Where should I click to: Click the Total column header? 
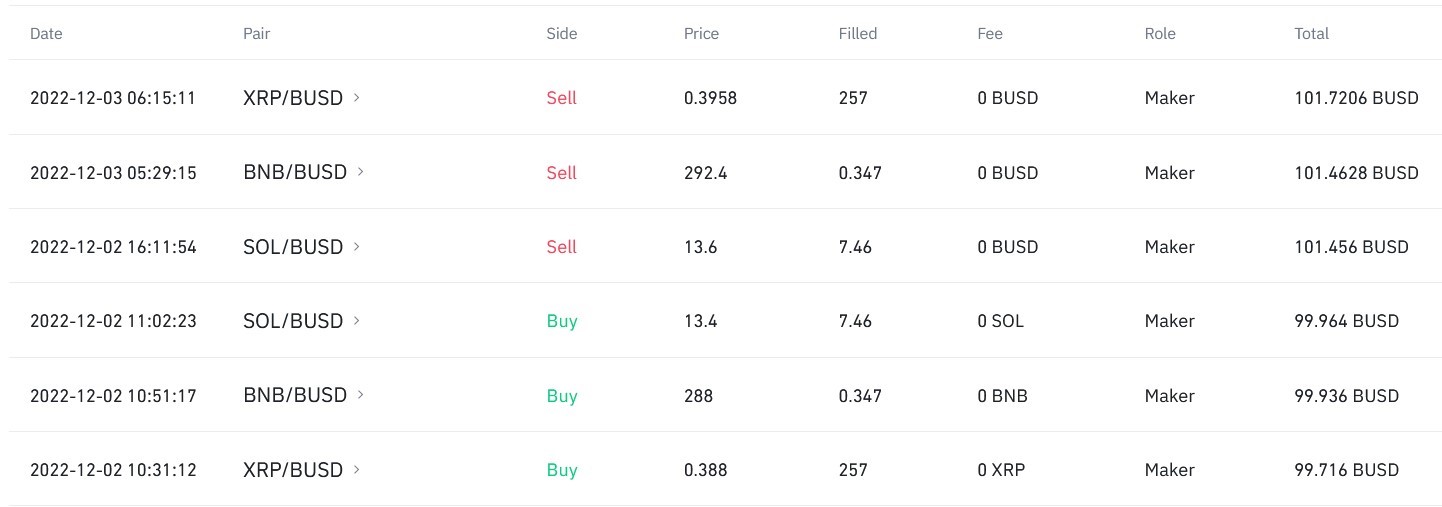(1311, 33)
